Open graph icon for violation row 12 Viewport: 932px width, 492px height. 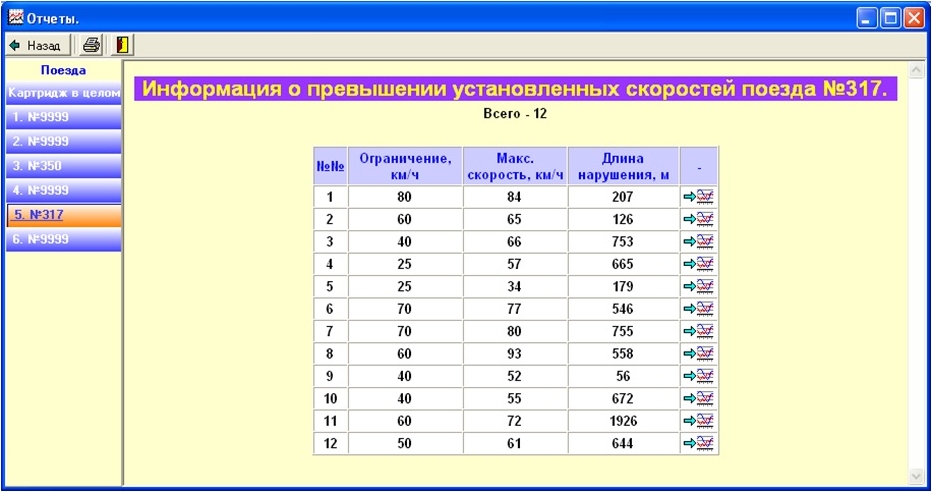(x=698, y=443)
